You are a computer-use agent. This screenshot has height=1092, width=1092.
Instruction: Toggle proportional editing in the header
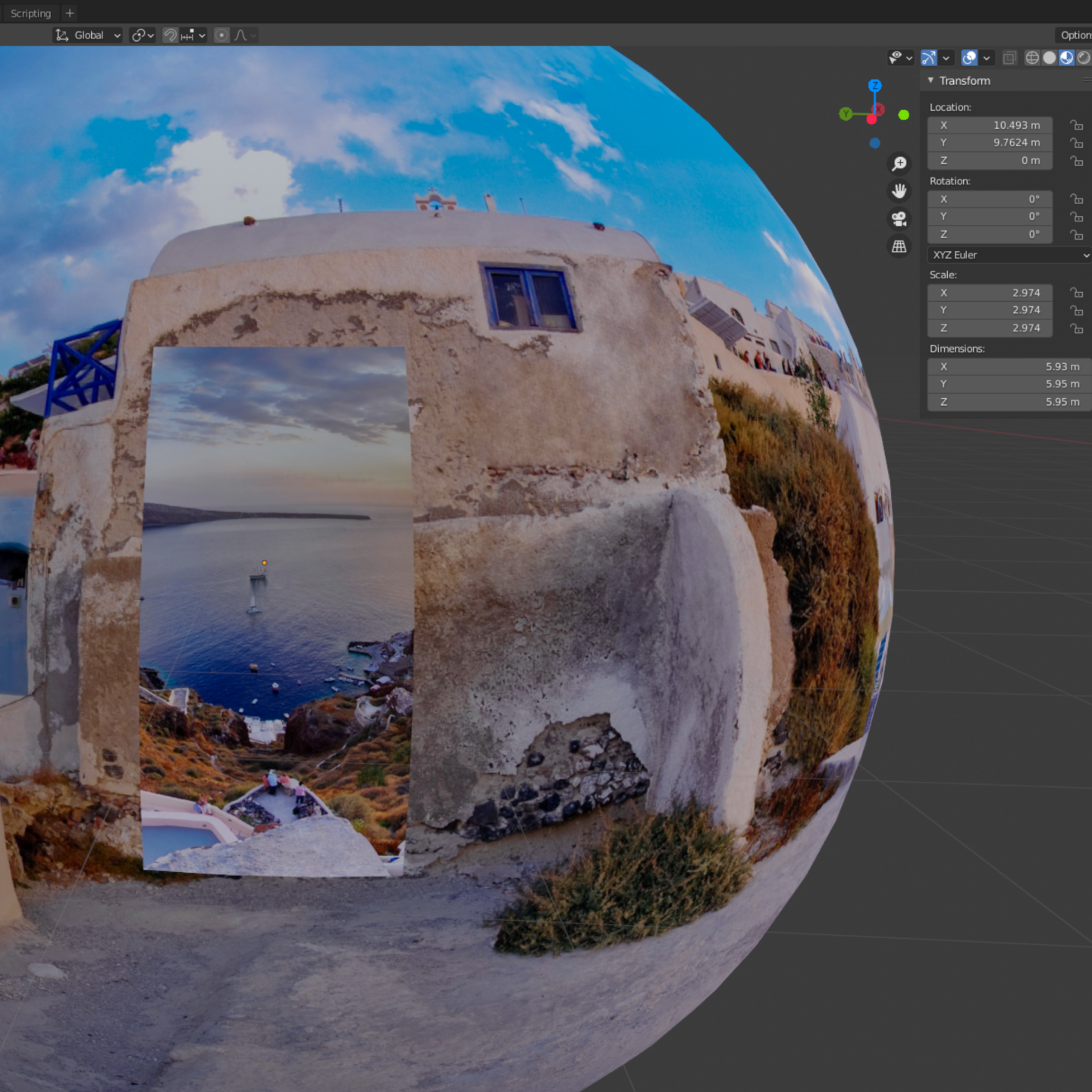pos(221,35)
